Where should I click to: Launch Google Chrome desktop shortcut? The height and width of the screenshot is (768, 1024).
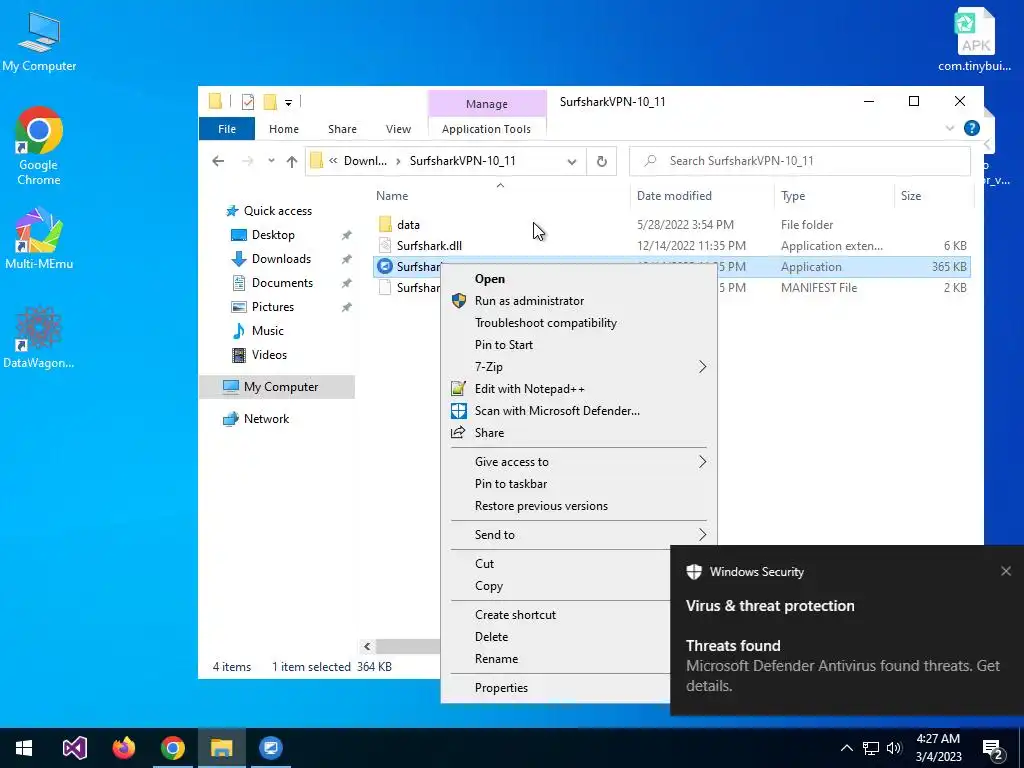pos(39,146)
